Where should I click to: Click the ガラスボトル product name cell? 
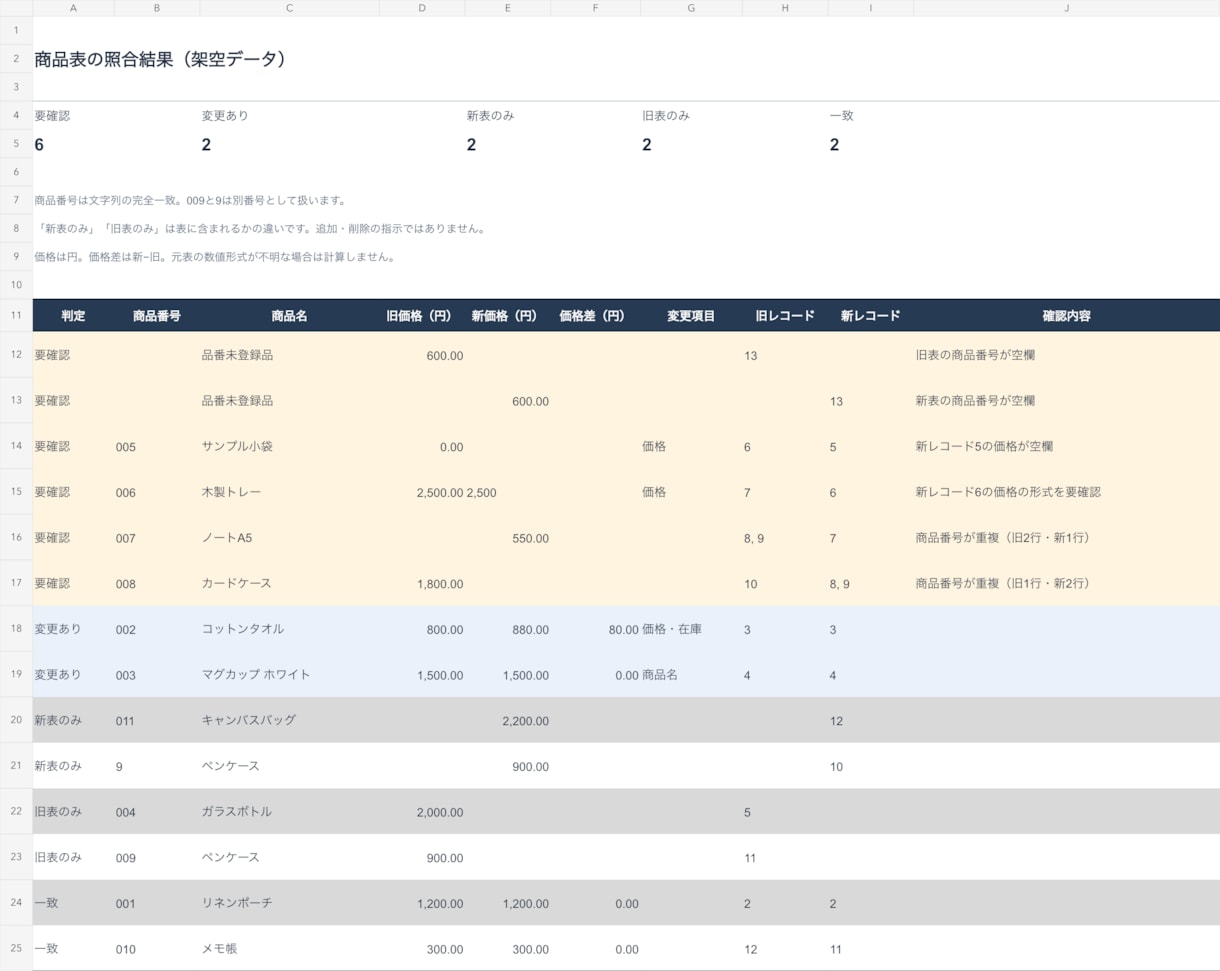point(290,812)
